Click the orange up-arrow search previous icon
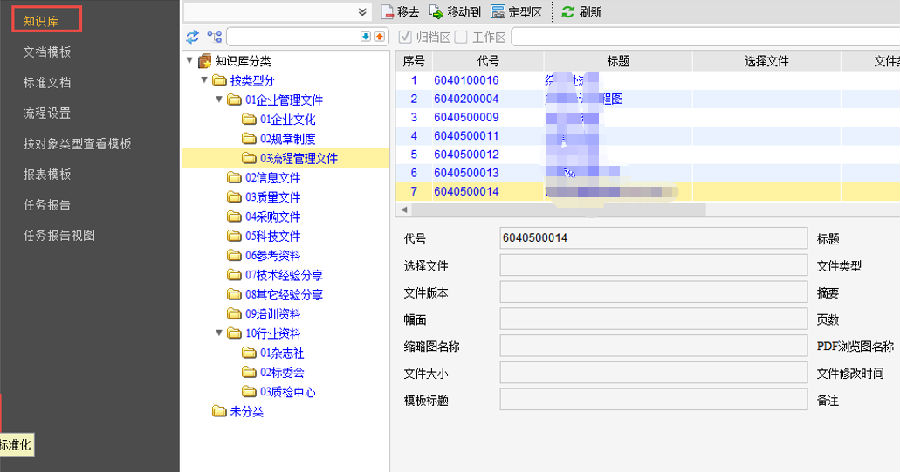 [379, 37]
